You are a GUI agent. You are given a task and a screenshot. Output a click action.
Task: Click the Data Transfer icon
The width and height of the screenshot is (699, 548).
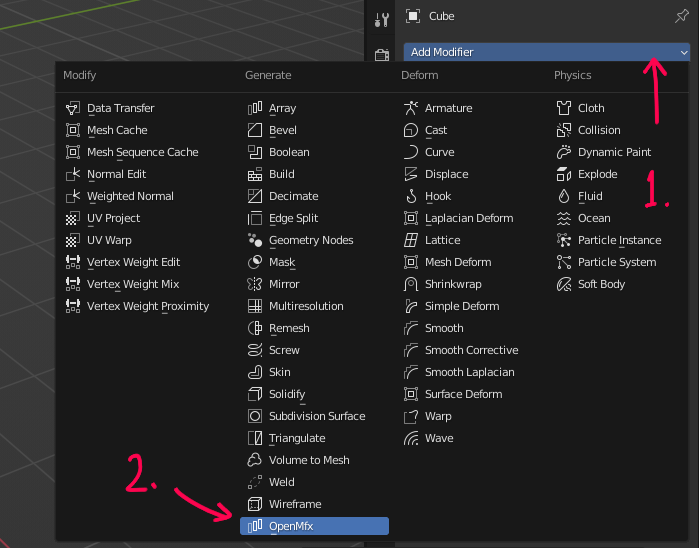click(x=72, y=108)
